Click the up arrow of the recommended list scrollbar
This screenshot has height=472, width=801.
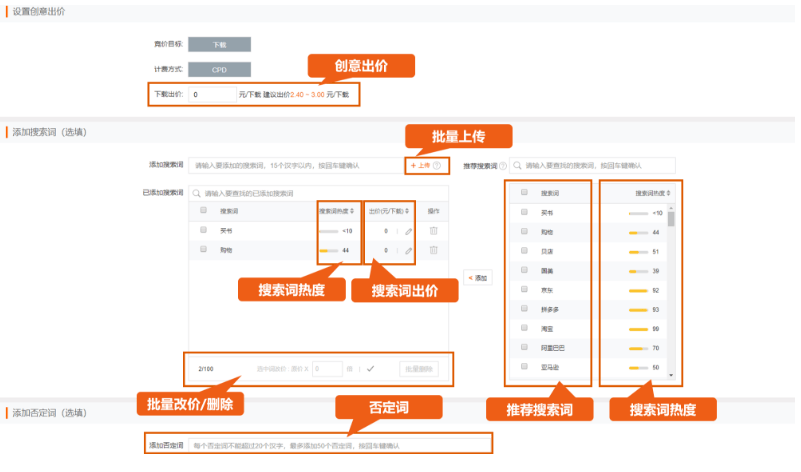click(x=671, y=208)
